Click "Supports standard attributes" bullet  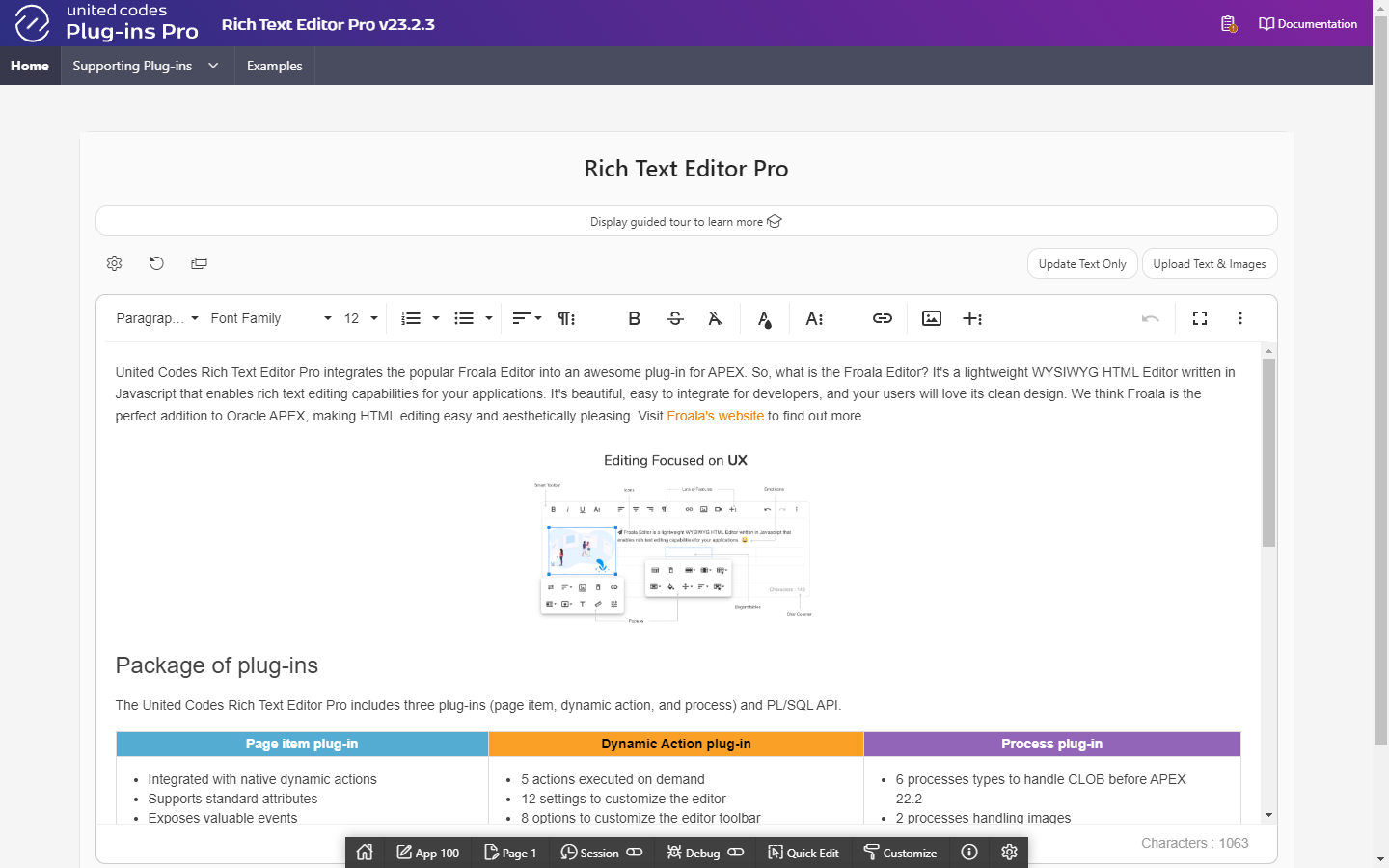(232, 799)
